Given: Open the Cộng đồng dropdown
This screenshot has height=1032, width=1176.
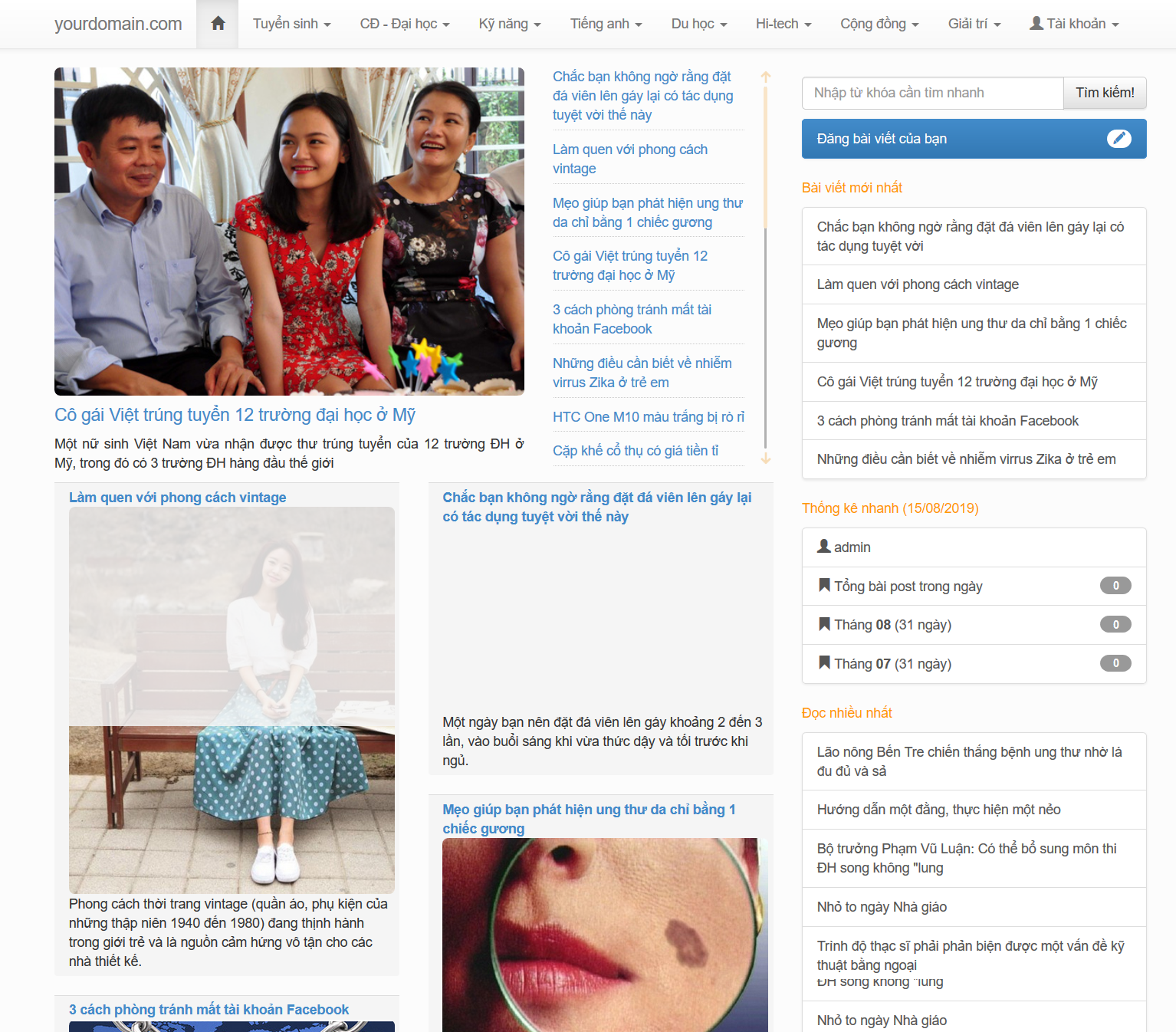Looking at the screenshot, I should [x=879, y=24].
